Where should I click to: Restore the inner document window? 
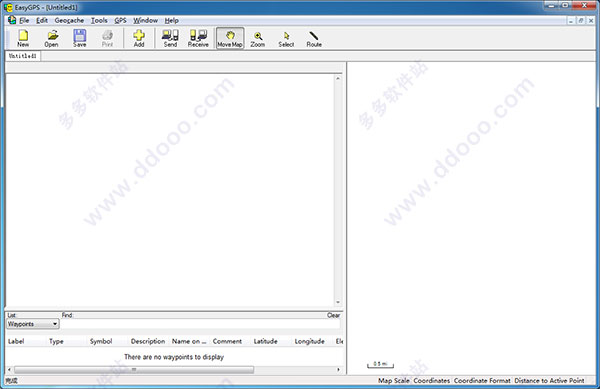(580, 21)
